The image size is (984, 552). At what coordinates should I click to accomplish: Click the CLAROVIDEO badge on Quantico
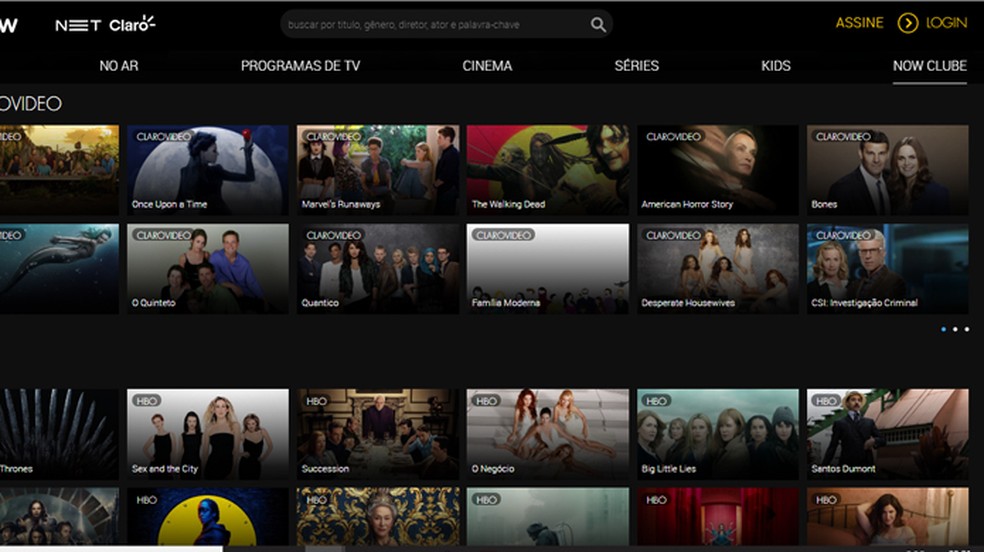[333, 235]
